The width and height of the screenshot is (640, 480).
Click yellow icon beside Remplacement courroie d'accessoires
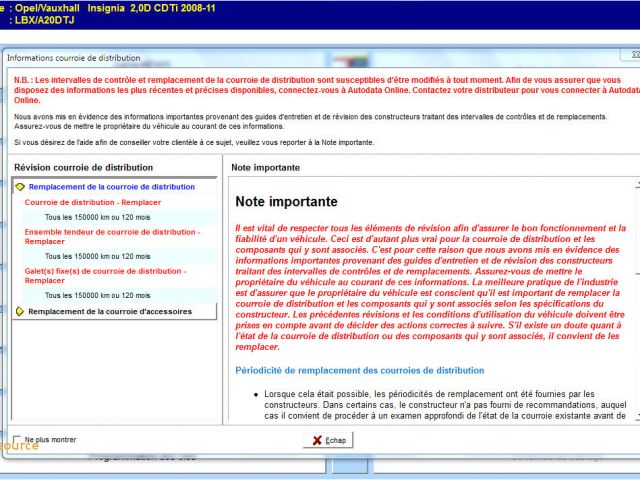20,311
